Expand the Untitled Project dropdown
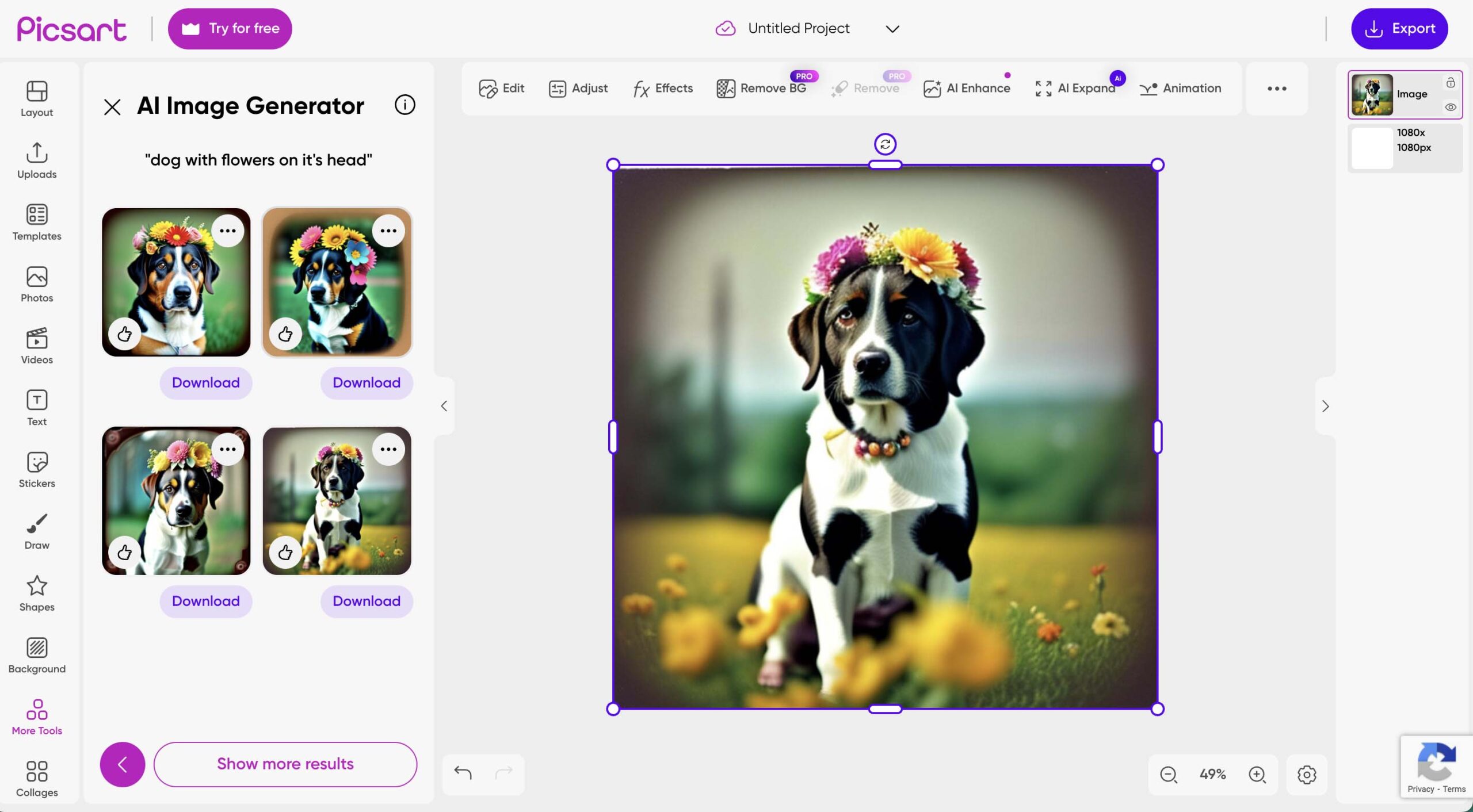The image size is (1473, 812). tap(892, 29)
